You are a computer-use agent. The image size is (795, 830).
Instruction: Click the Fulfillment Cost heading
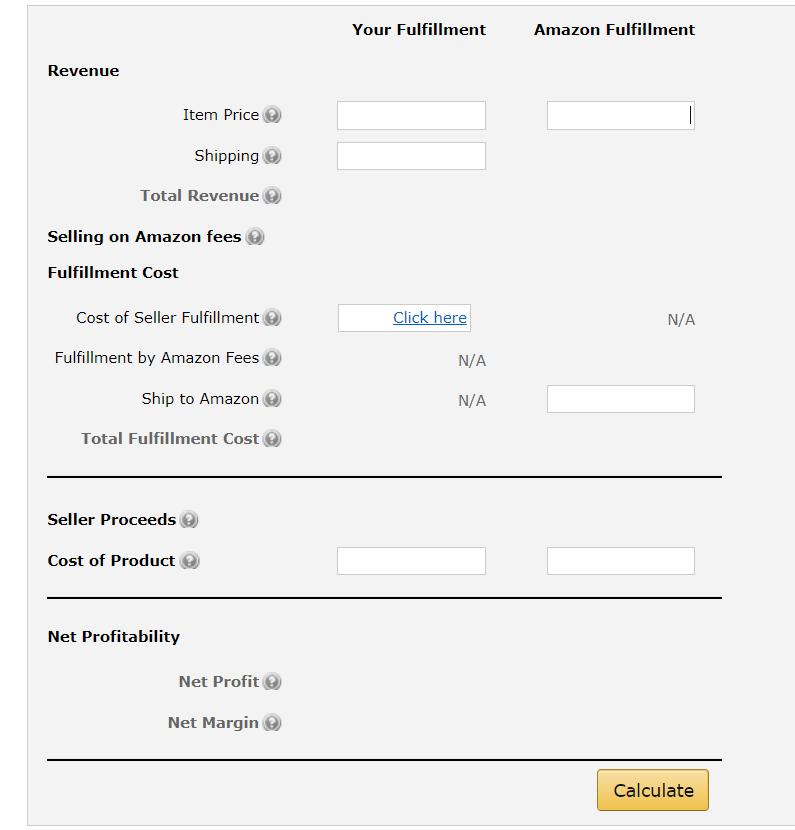tap(113, 273)
